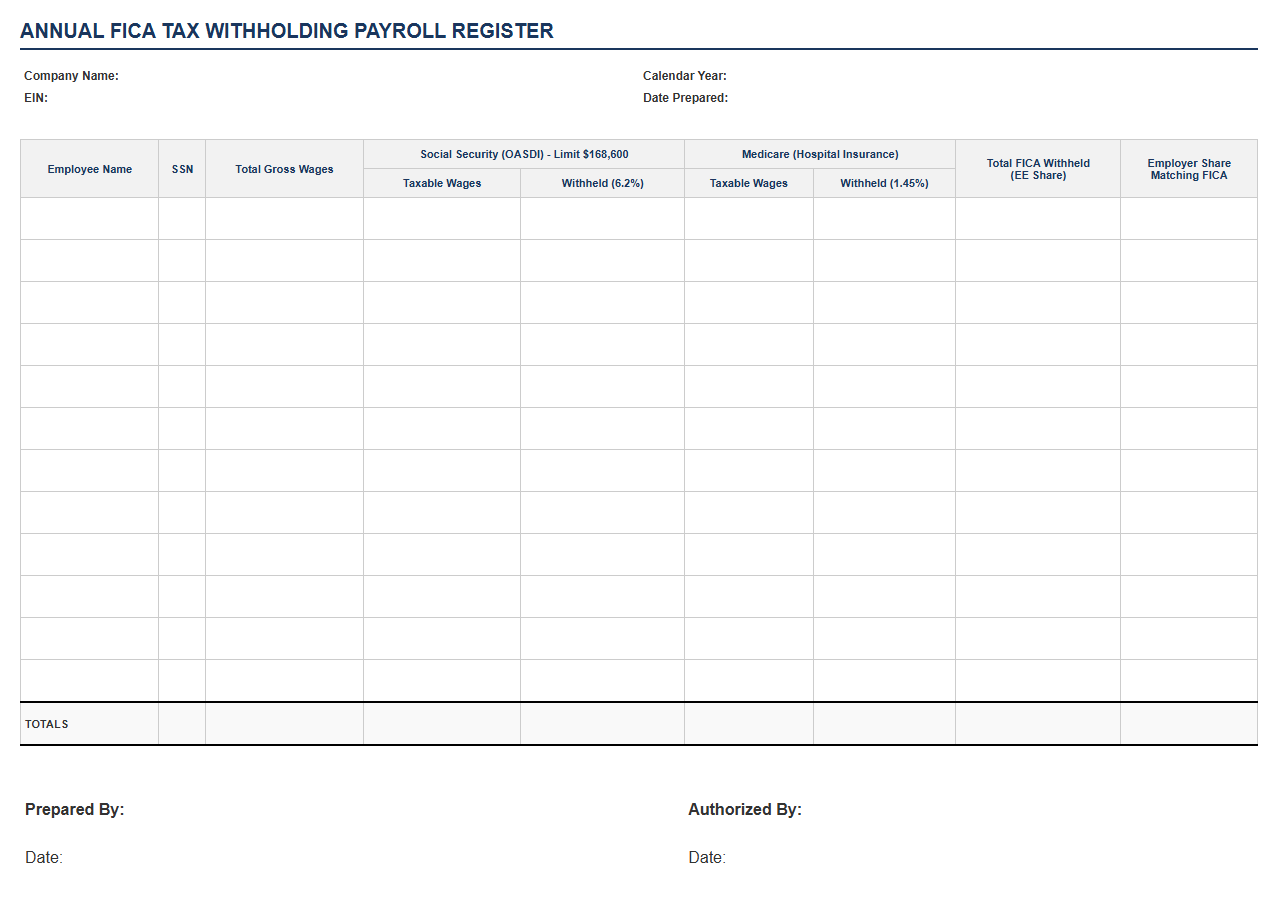This screenshot has height=902, width=1278.
Task: Click the Total FICA Withheld (EE Share) header
Action: pos(1038,169)
